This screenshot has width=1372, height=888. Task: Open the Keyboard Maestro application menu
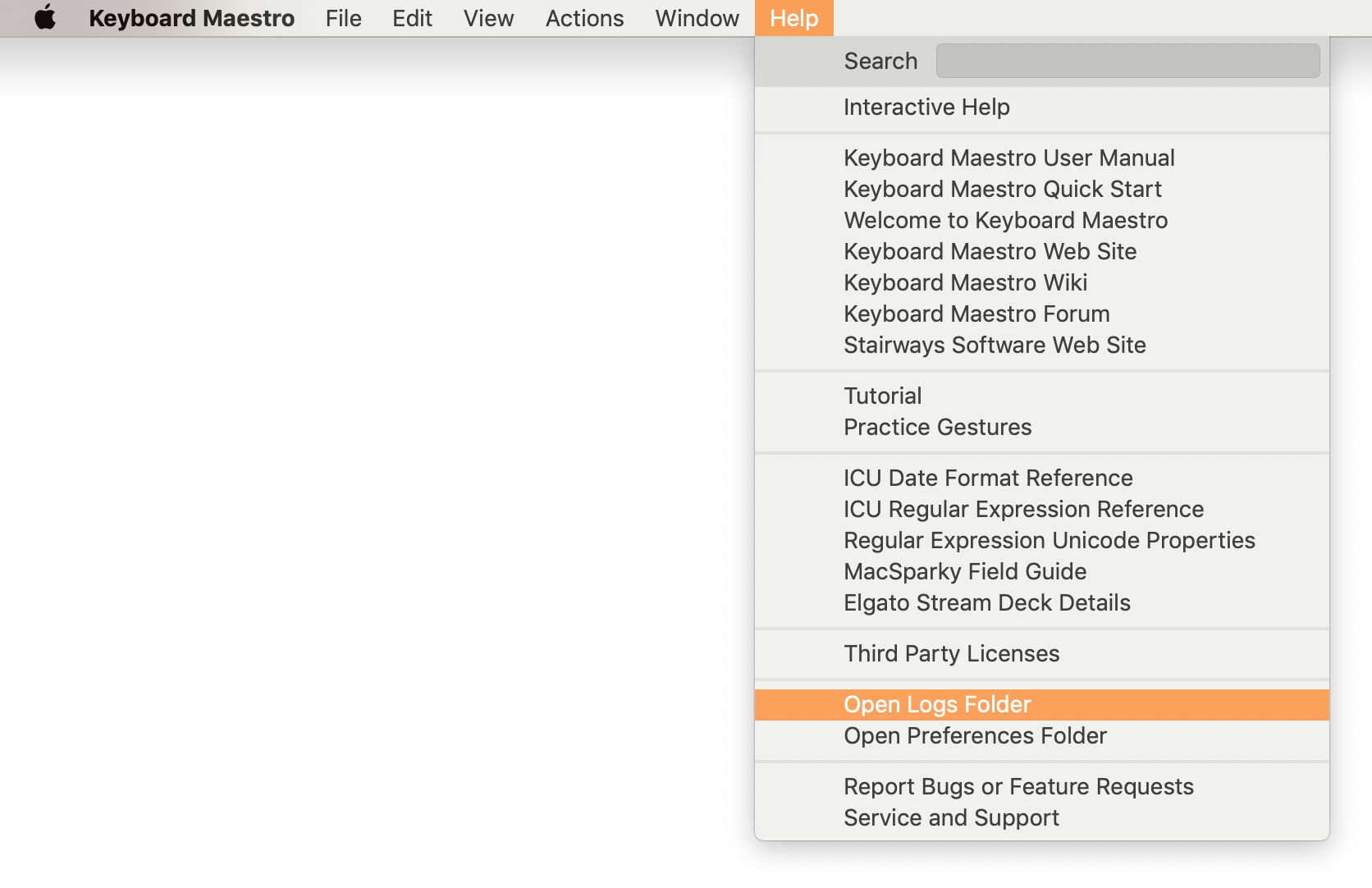point(191,18)
